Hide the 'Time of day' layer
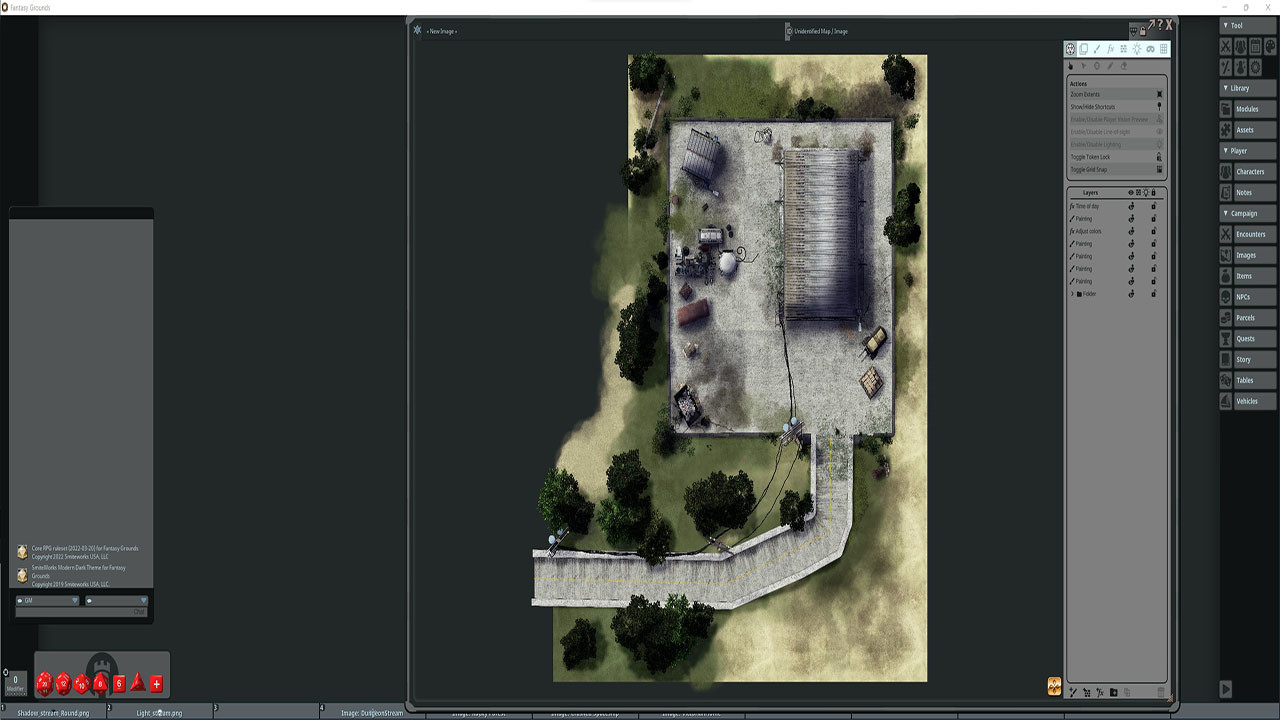Image resolution: width=1280 pixels, height=720 pixels. (1131, 206)
